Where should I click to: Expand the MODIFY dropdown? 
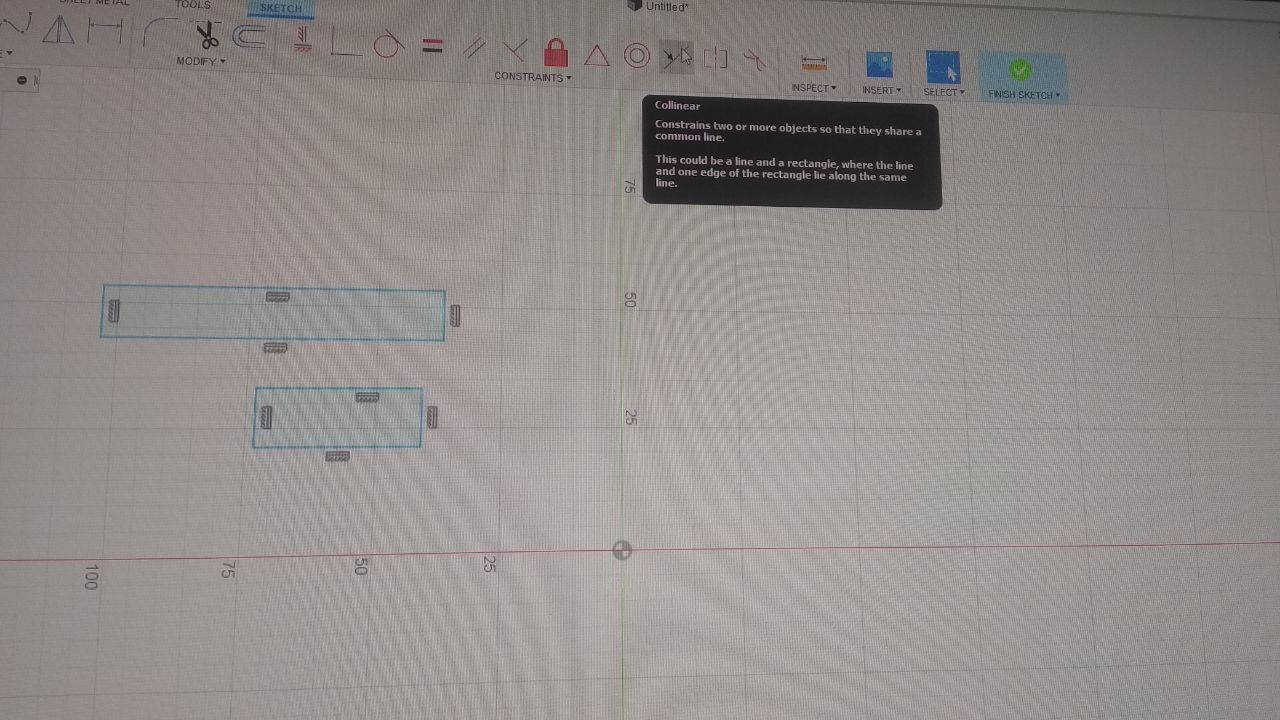click(x=201, y=62)
